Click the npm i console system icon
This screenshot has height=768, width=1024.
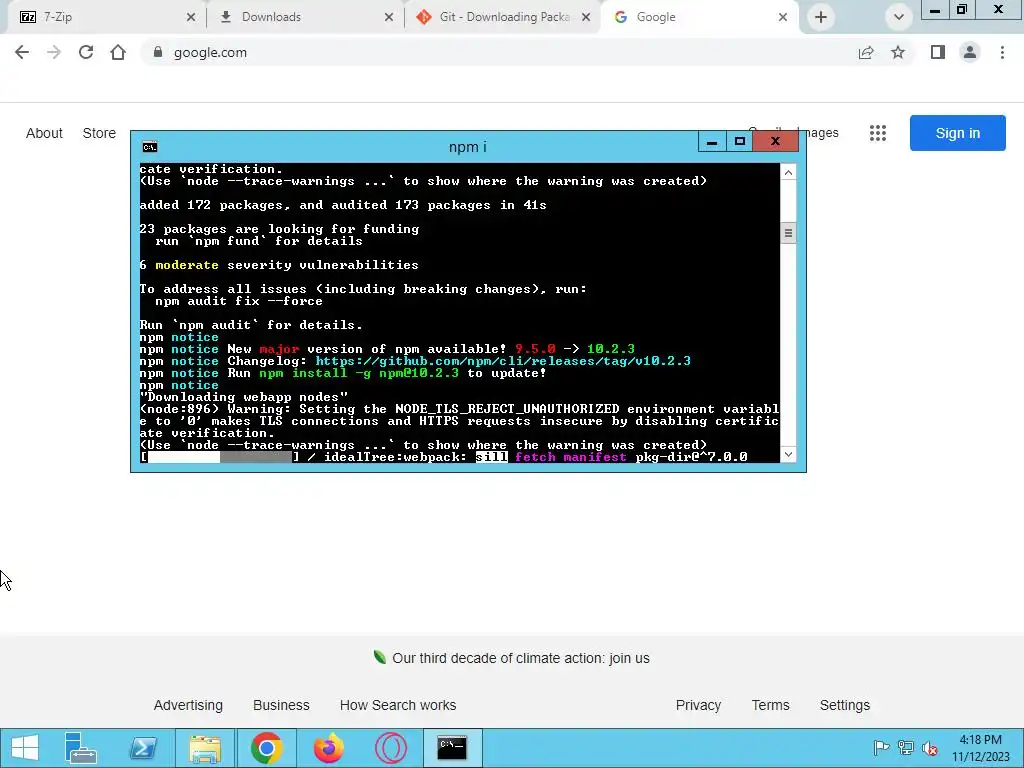click(150, 147)
